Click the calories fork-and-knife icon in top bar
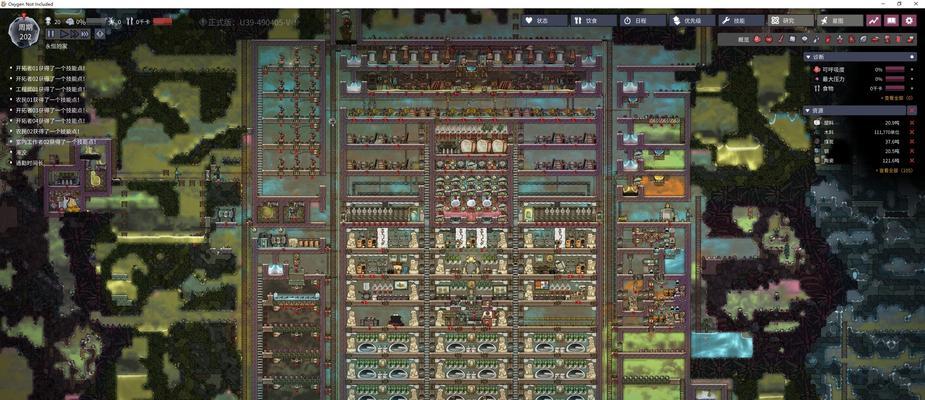Screen dimensions: 925x400 point(130,21)
